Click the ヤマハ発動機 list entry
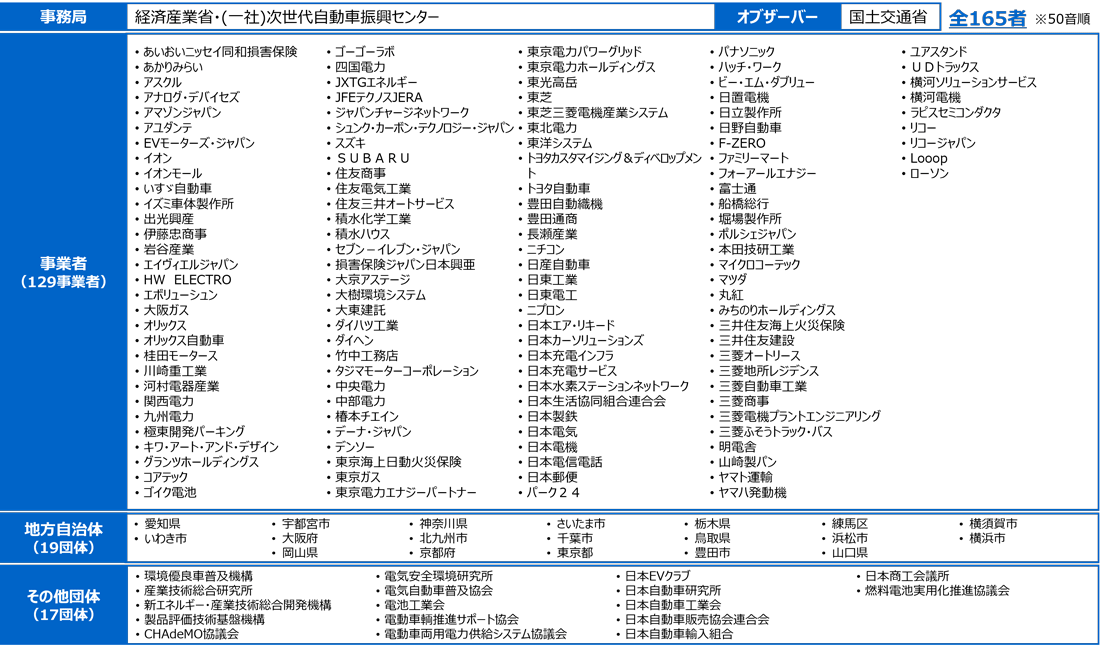 pos(752,492)
